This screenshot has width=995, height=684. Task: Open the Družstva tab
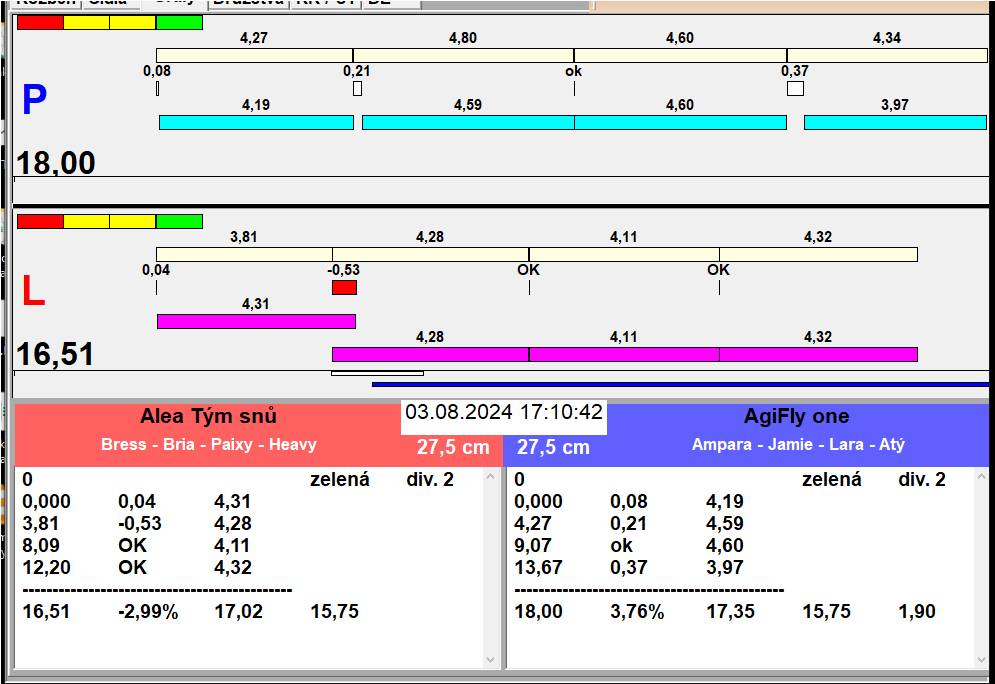[247, 3]
